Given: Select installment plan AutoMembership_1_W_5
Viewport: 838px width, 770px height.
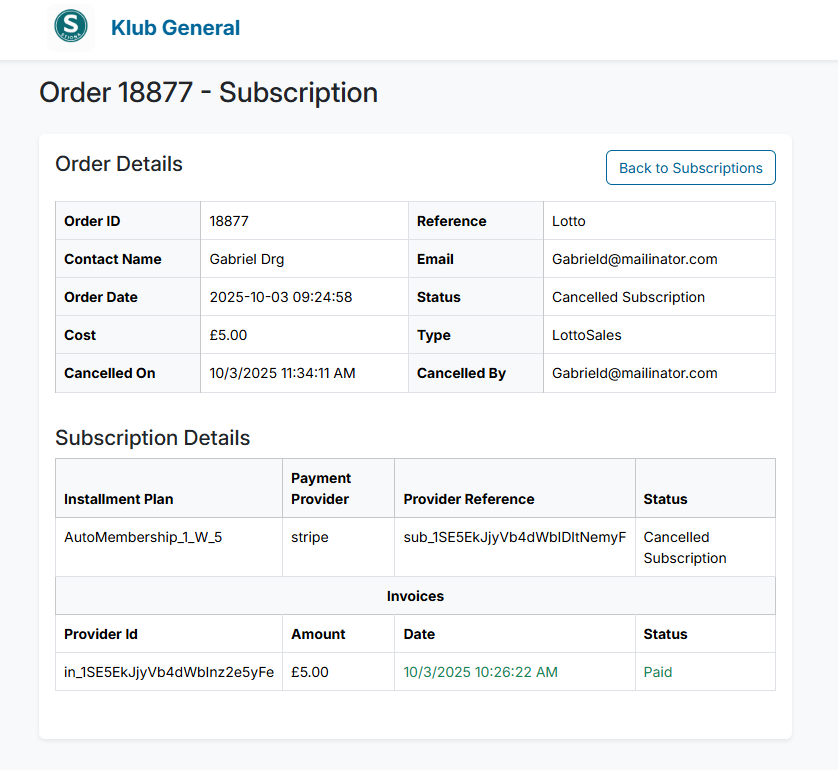Looking at the screenshot, I should (143, 537).
